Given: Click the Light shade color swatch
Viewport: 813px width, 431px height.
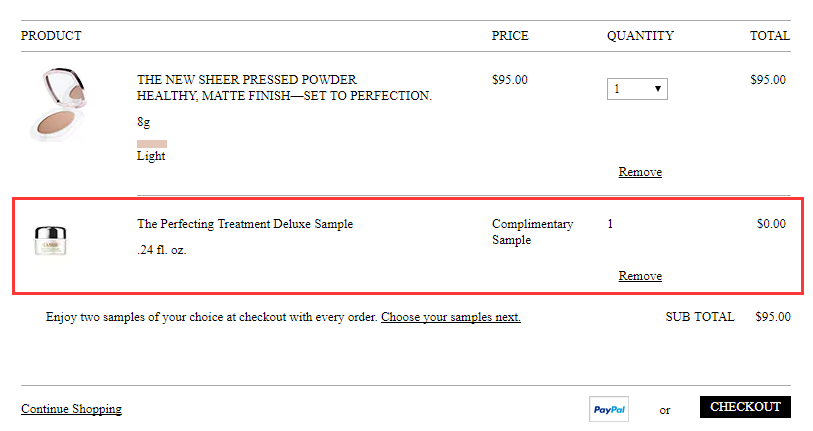Looking at the screenshot, I should tap(152, 144).
